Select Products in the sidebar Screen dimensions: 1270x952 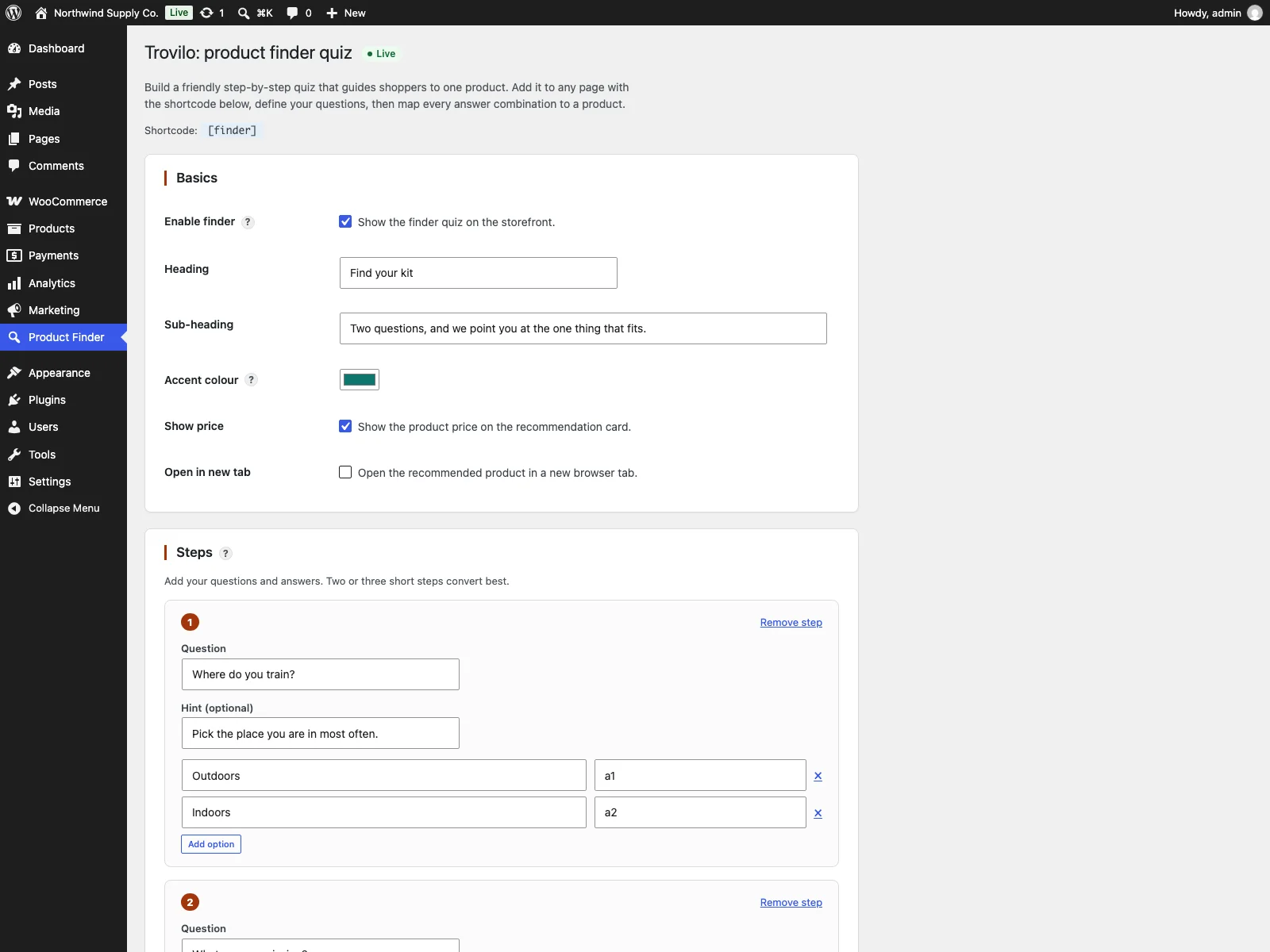(x=63, y=228)
